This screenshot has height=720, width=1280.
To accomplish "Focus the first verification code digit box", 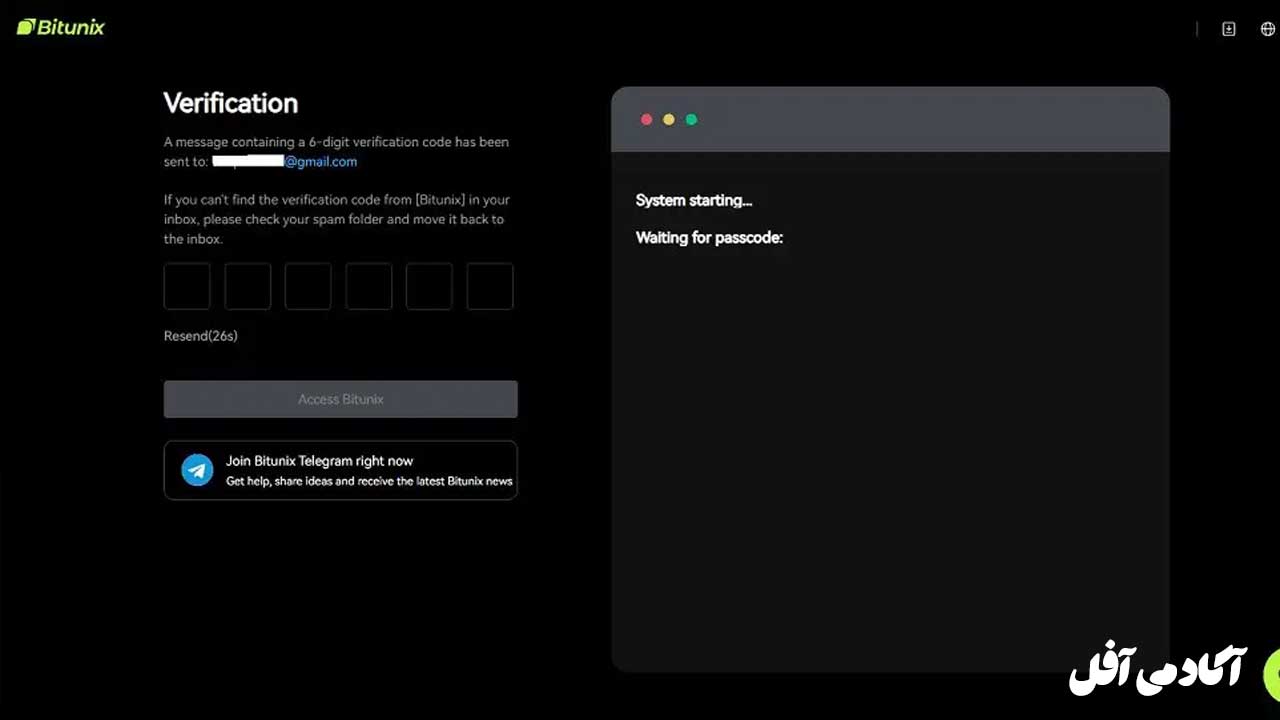I will [x=187, y=286].
